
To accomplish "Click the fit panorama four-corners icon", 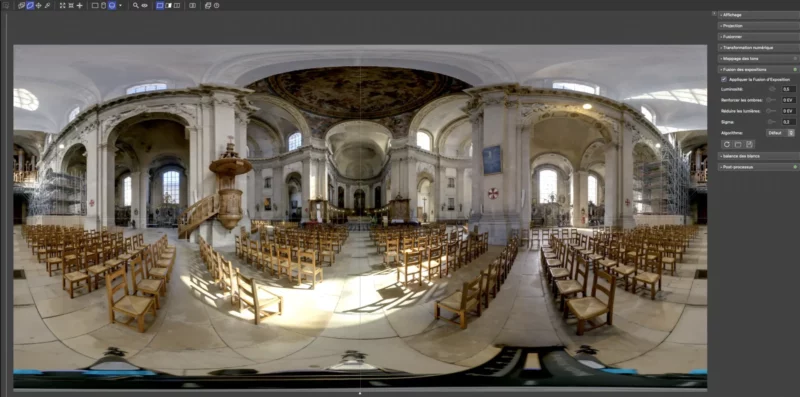I will pyautogui.click(x=62, y=6).
